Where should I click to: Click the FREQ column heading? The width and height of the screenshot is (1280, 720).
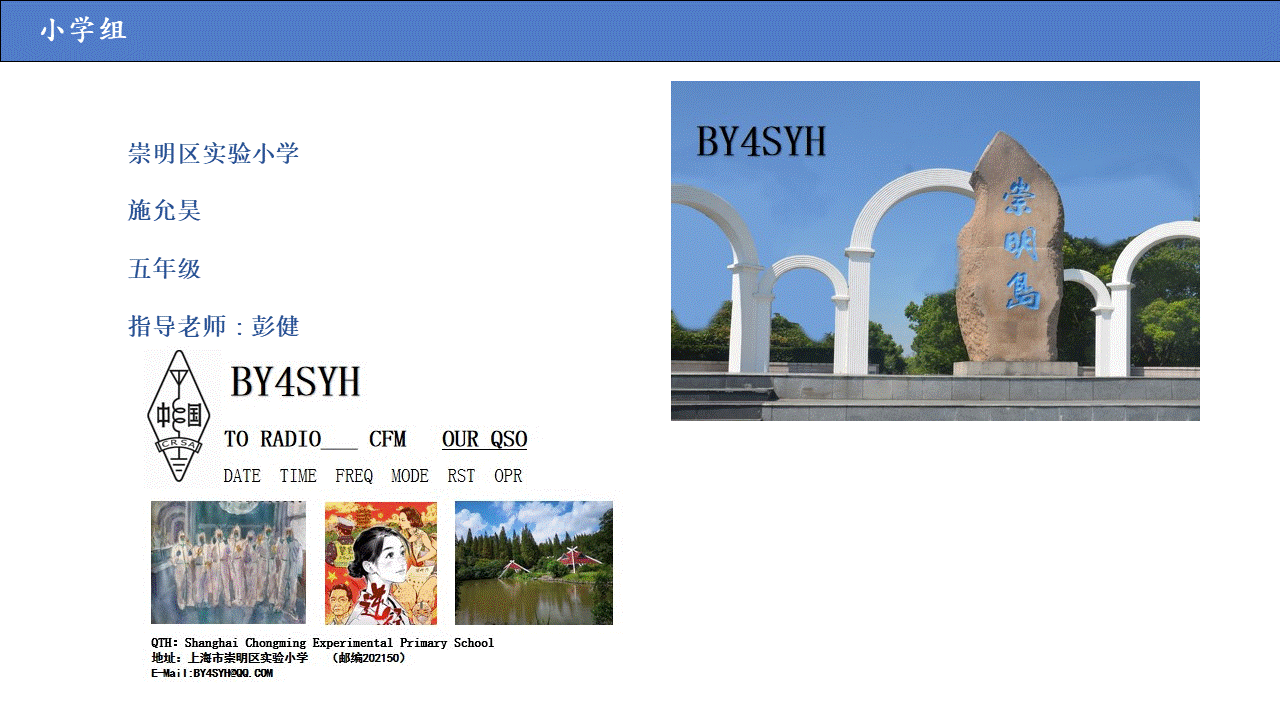[354, 476]
